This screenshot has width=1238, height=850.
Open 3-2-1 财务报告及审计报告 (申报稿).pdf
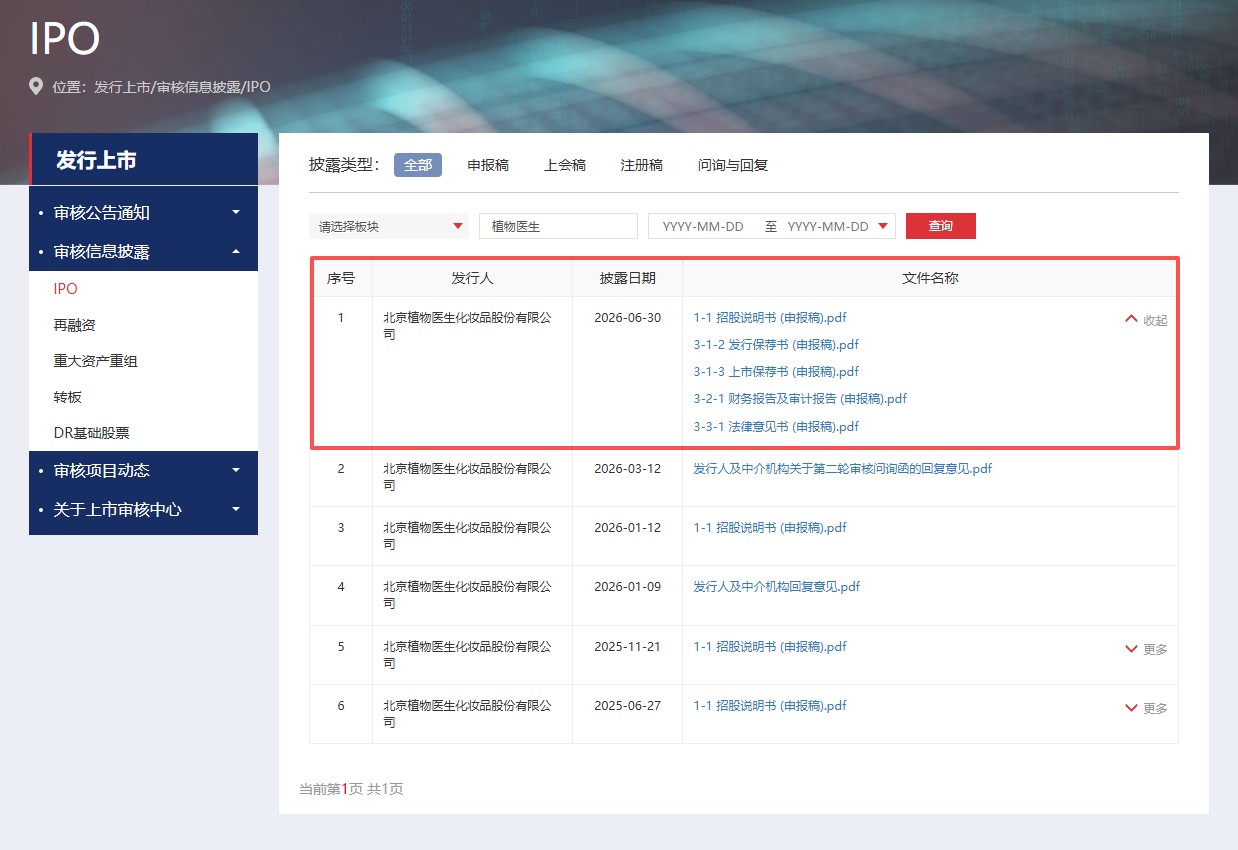(800, 399)
